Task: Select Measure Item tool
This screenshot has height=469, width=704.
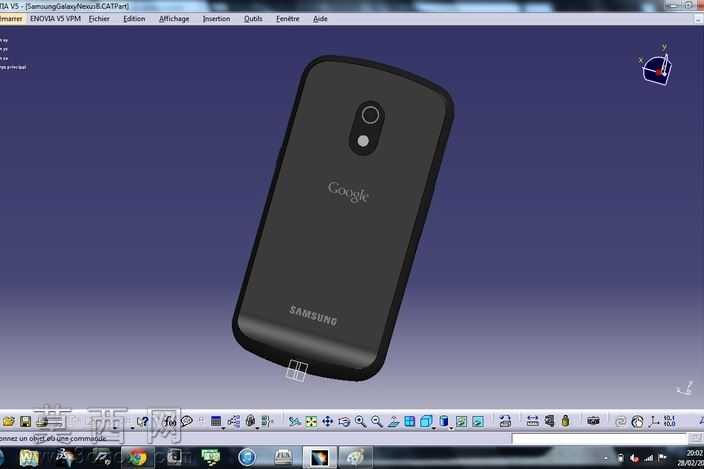Action: 549,421
